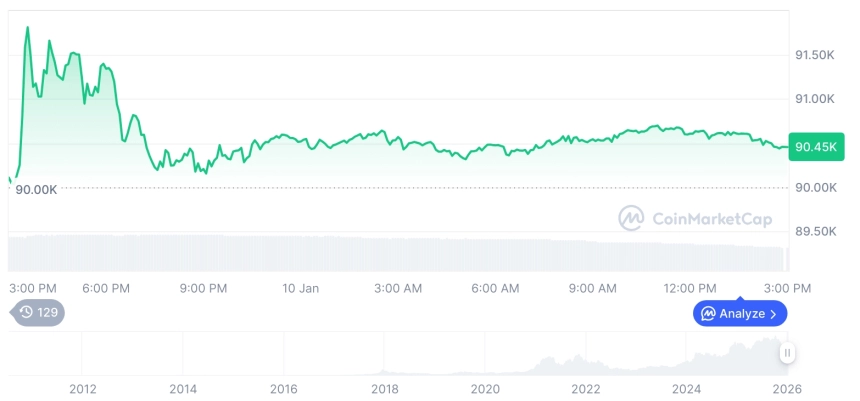
Task: Click the 91.50K y-axis price label
Action: pos(814,55)
